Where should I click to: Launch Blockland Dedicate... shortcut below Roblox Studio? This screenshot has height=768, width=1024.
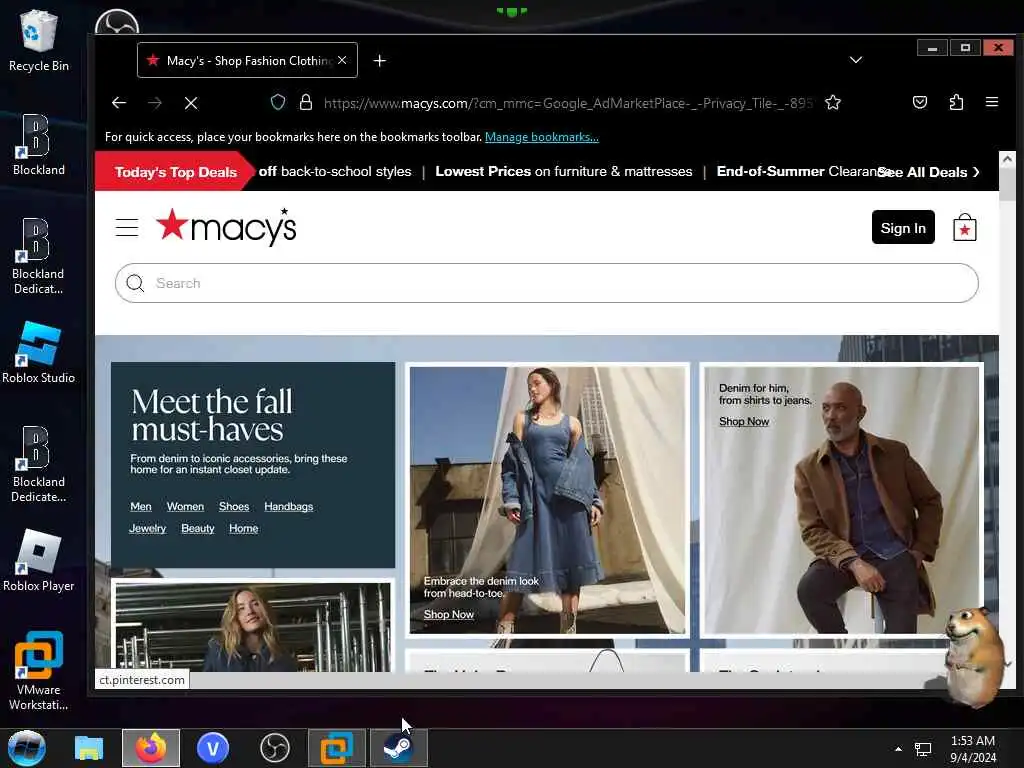[x=39, y=464]
